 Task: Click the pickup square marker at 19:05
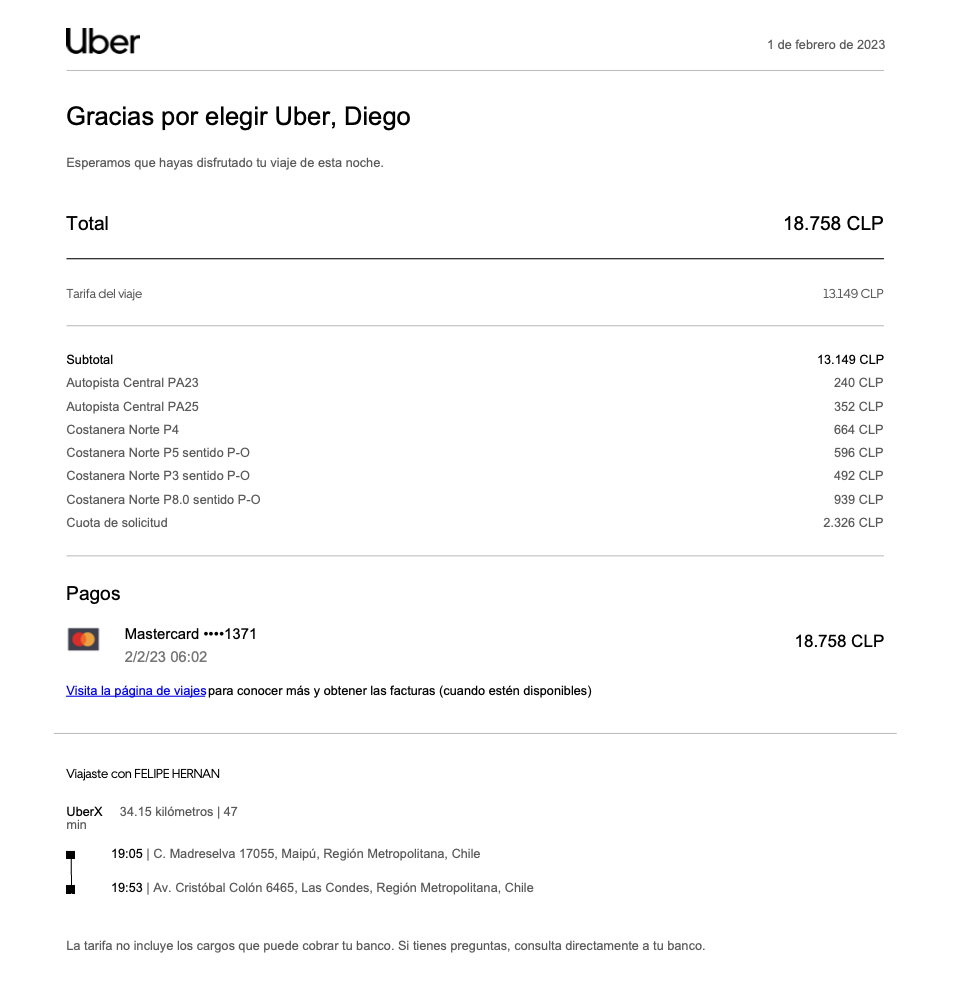coord(70,855)
